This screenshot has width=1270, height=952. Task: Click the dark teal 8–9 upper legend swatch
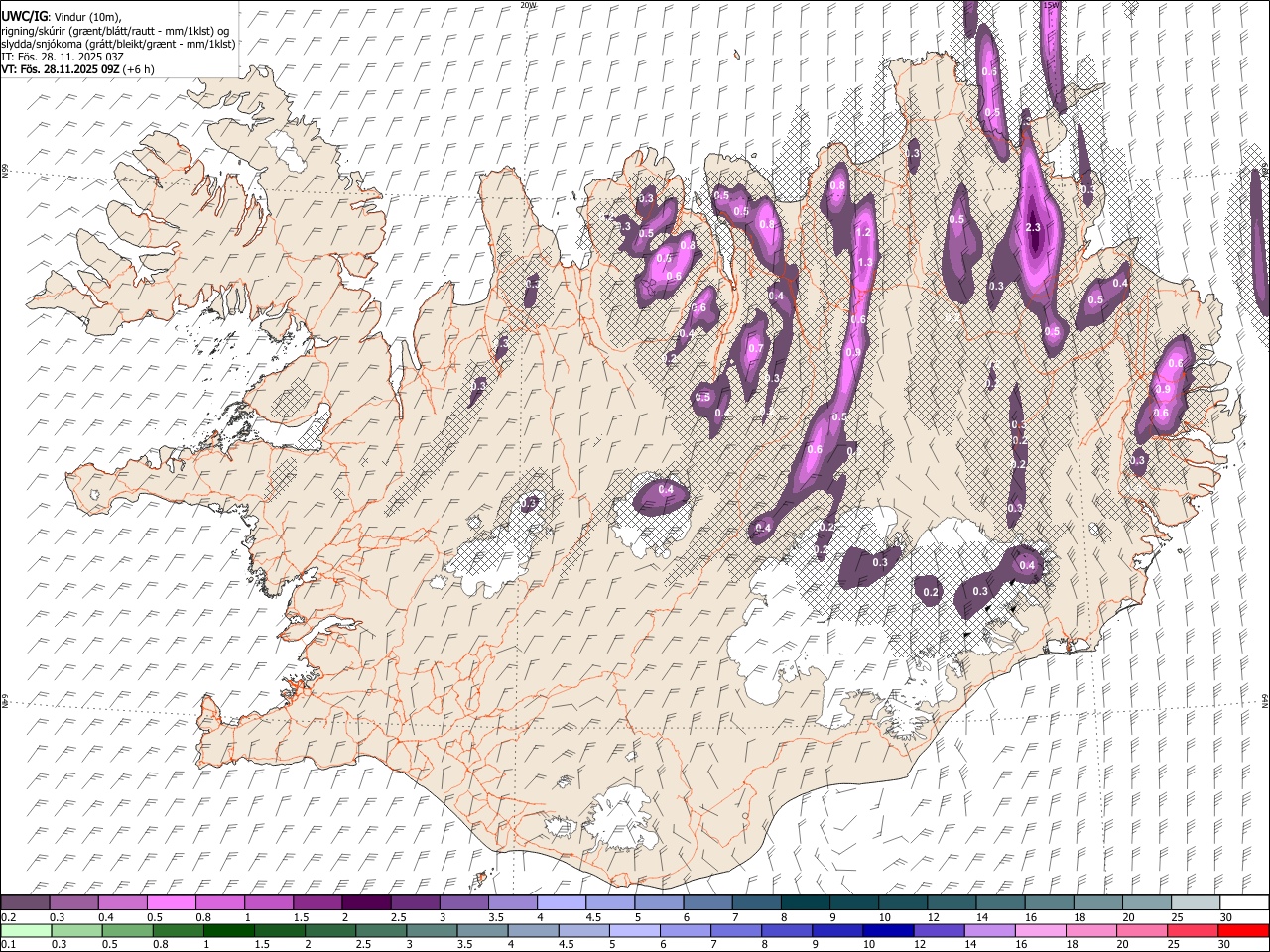[x=806, y=902]
